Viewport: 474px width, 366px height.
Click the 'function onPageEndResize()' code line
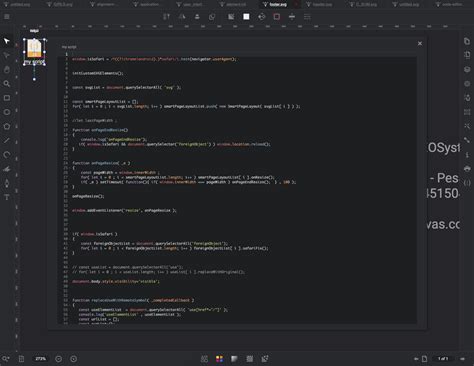(x=100, y=130)
